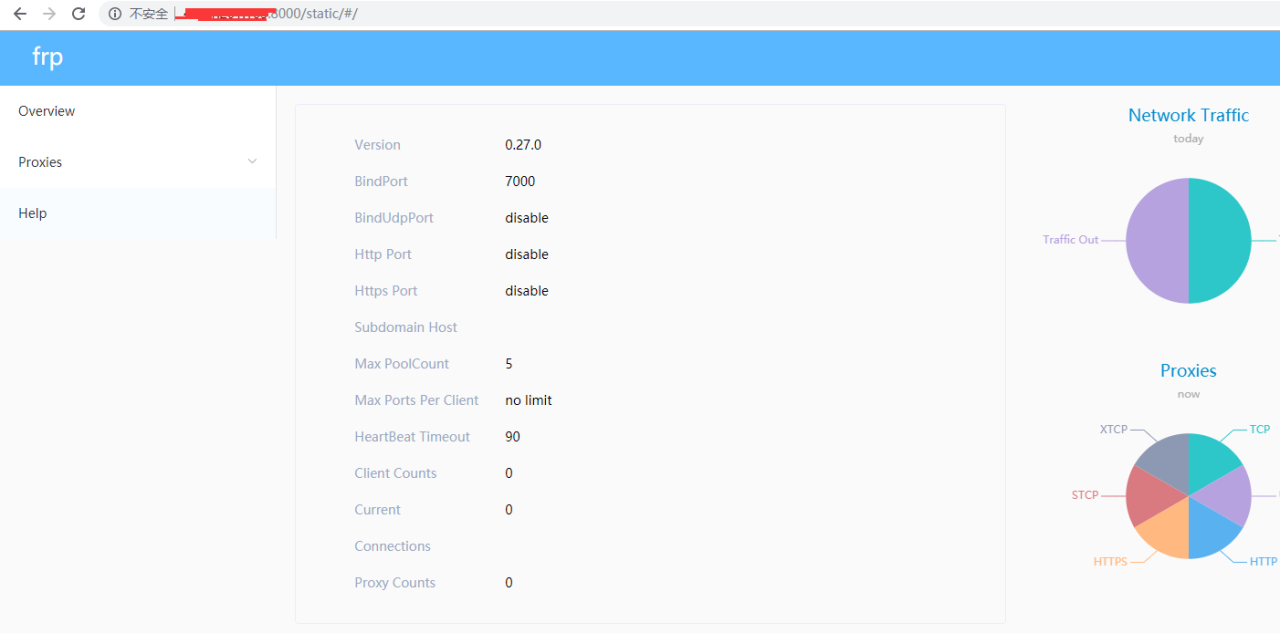Screen dimensions: 1280x633
Task: Click the HTTP chart label
Action: pos(1263,562)
